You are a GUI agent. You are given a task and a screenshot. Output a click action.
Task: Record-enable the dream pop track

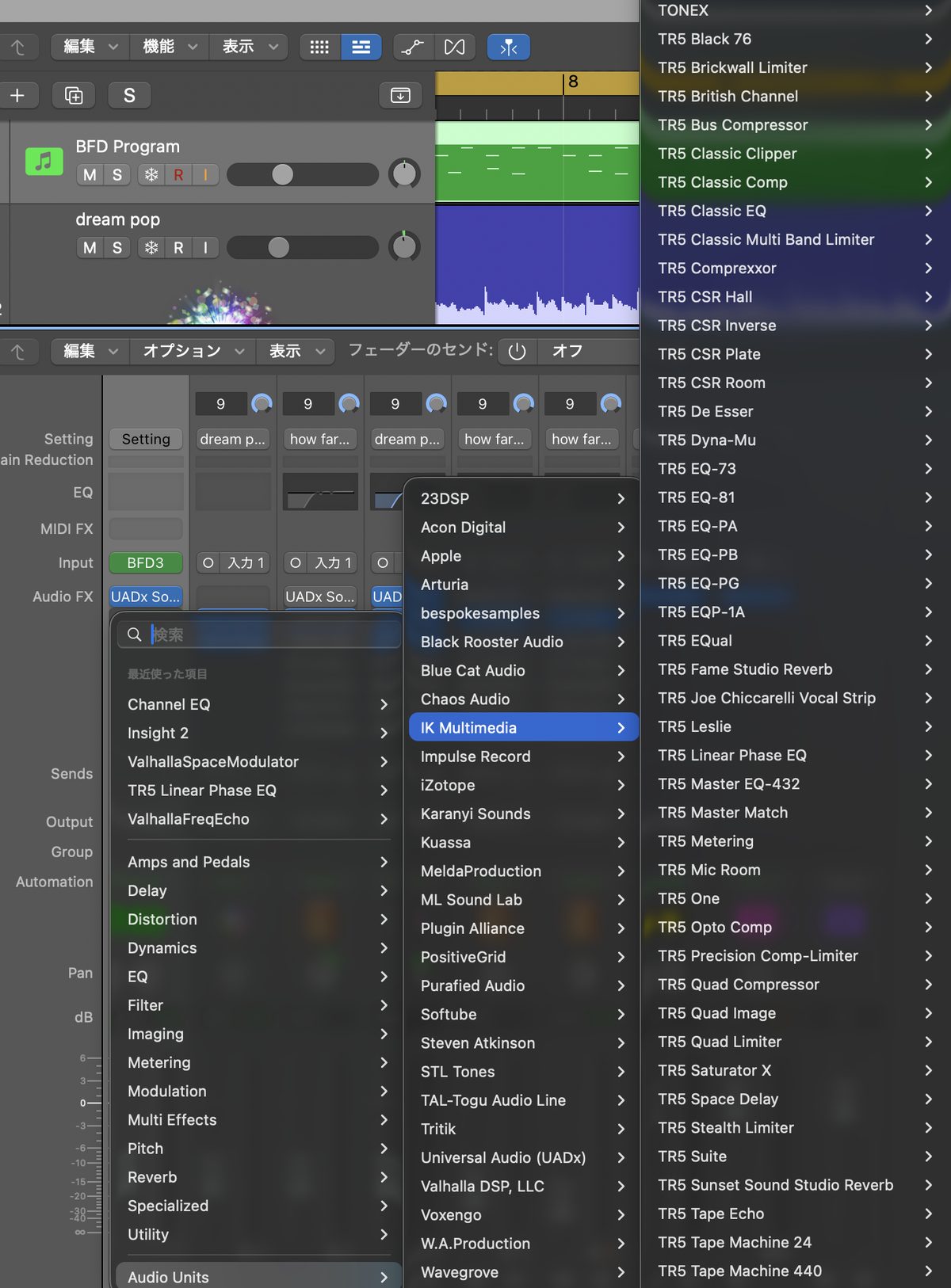click(x=178, y=248)
